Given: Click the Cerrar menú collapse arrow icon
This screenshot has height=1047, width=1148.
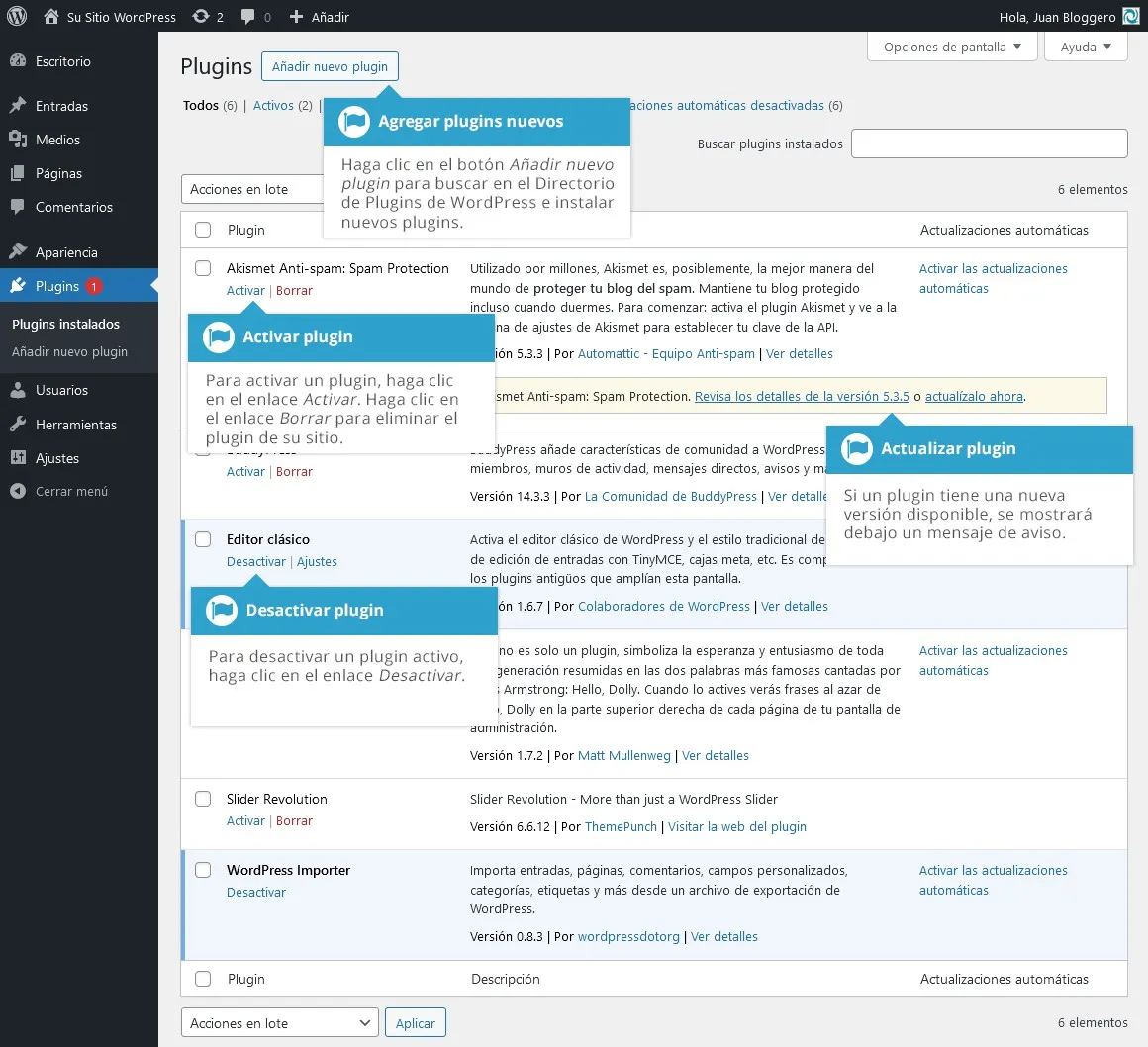Looking at the screenshot, I should pyautogui.click(x=18, y=491).
